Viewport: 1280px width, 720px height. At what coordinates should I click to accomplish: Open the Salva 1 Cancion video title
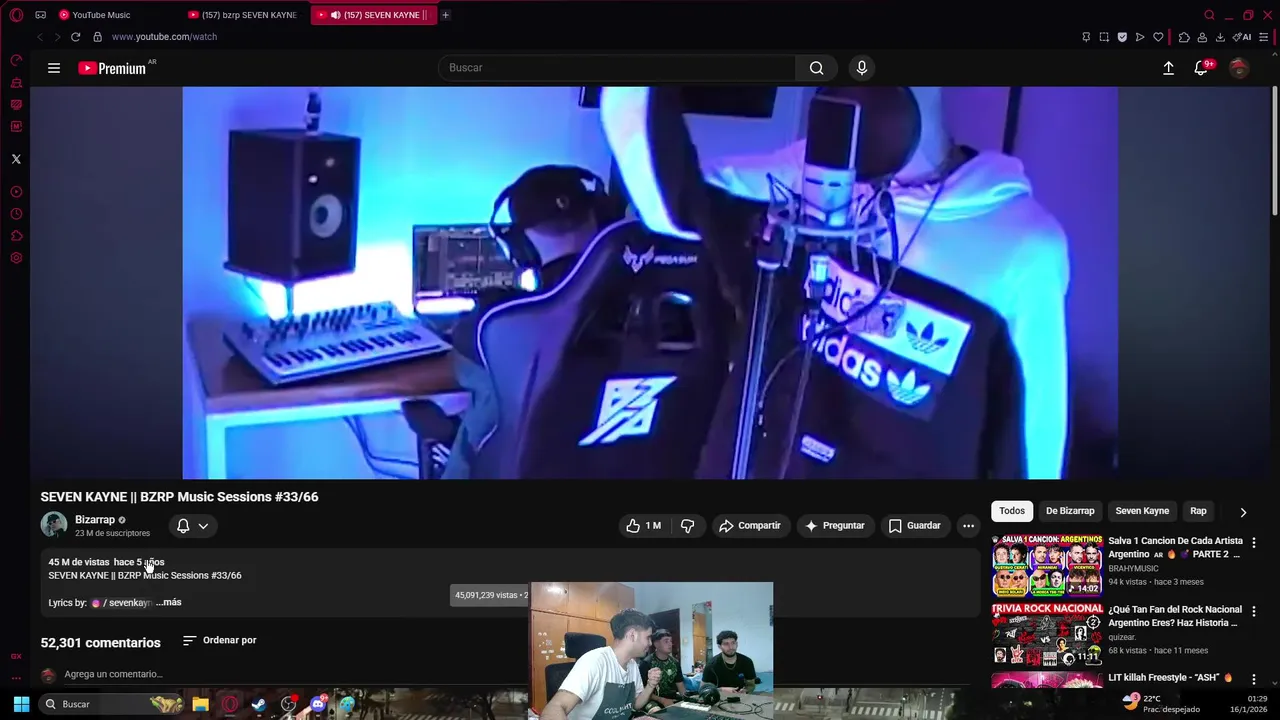click(1175, 548)
